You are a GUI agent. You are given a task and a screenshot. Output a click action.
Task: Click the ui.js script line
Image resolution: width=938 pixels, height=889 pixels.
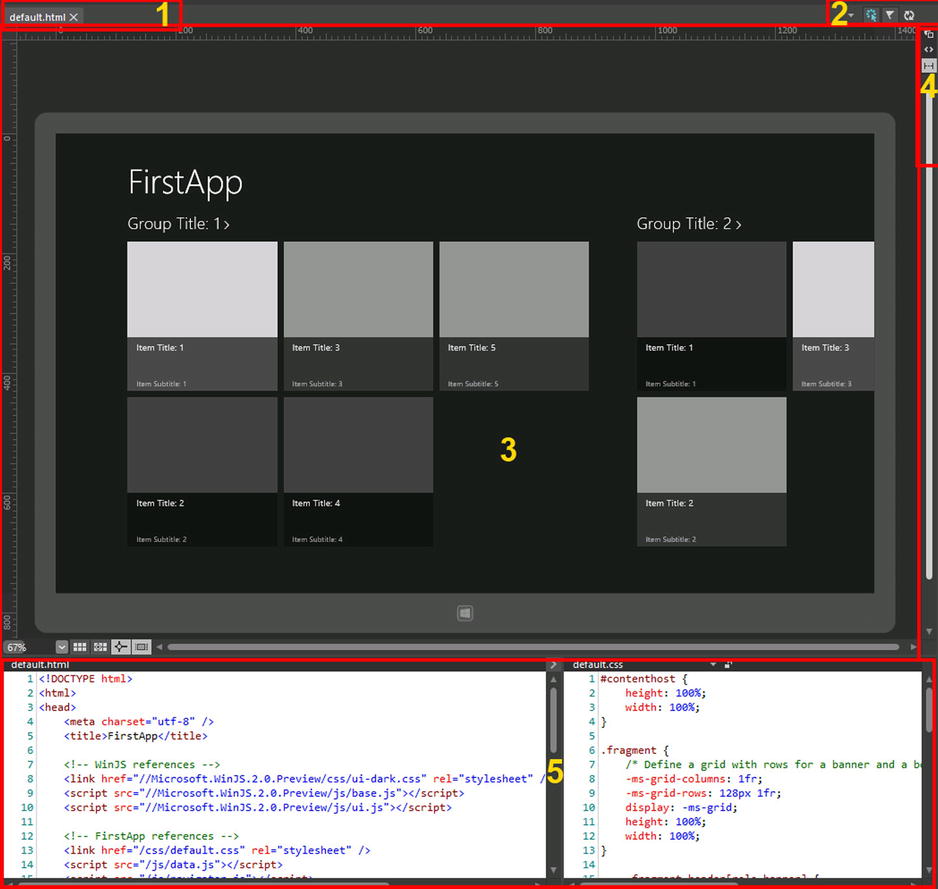point(258,808)
